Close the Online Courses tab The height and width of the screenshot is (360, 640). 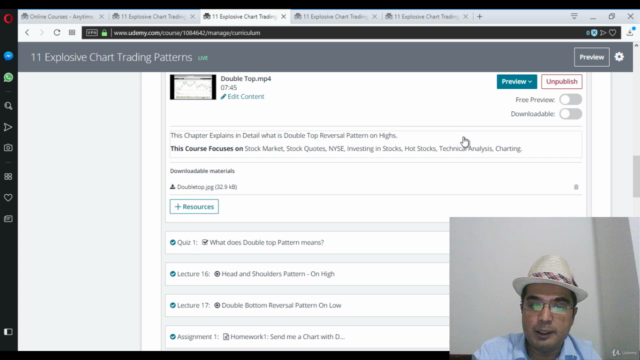(102, 17)
